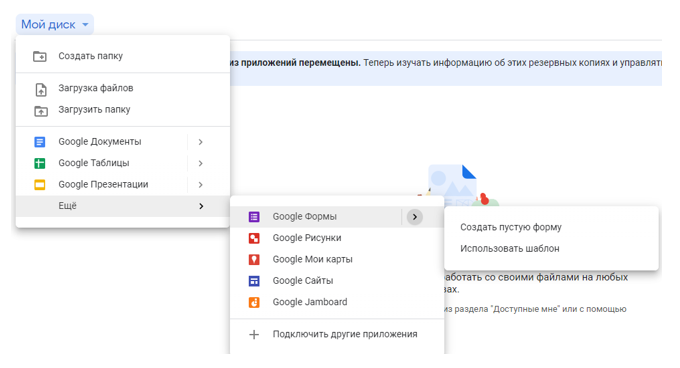The height and width of the screenshot is (368, 680).
Task: Expand the Google Документы submenu arrow
Action: coord(200,142)
